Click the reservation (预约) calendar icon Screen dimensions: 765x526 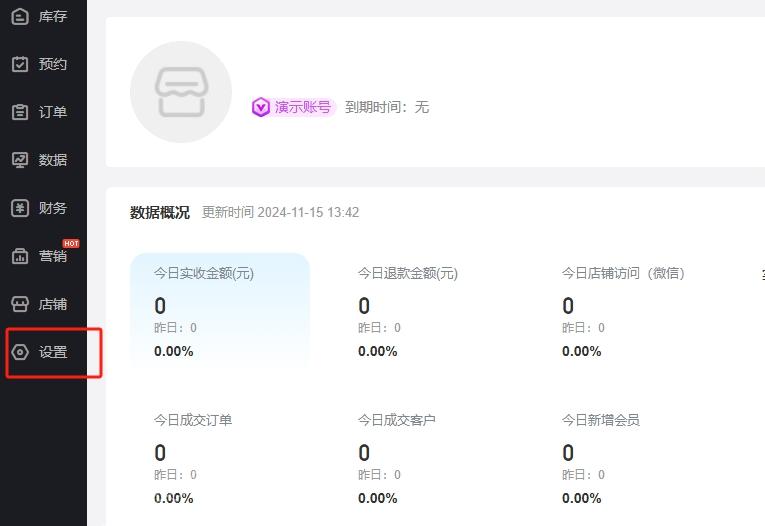20,64
